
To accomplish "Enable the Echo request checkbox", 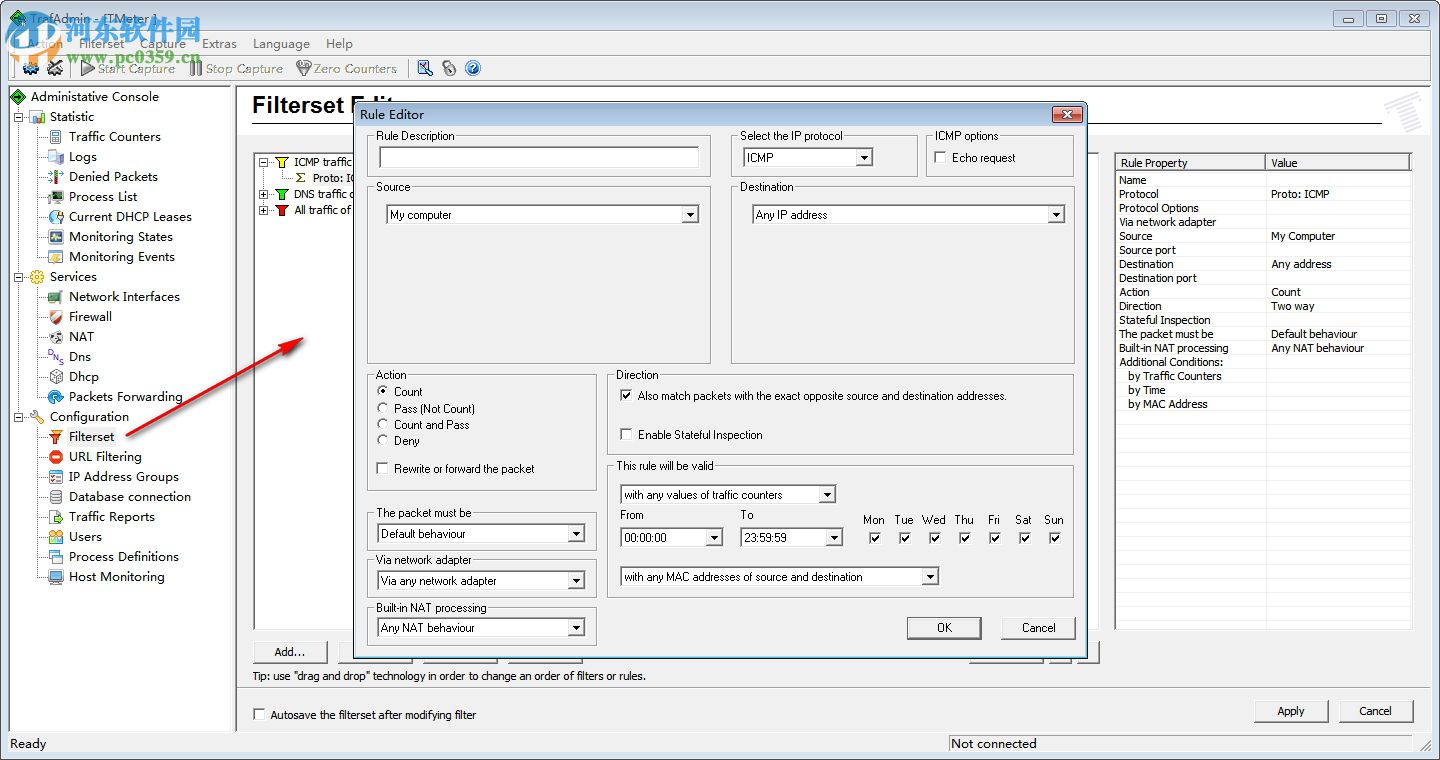I will click(940, 158).
